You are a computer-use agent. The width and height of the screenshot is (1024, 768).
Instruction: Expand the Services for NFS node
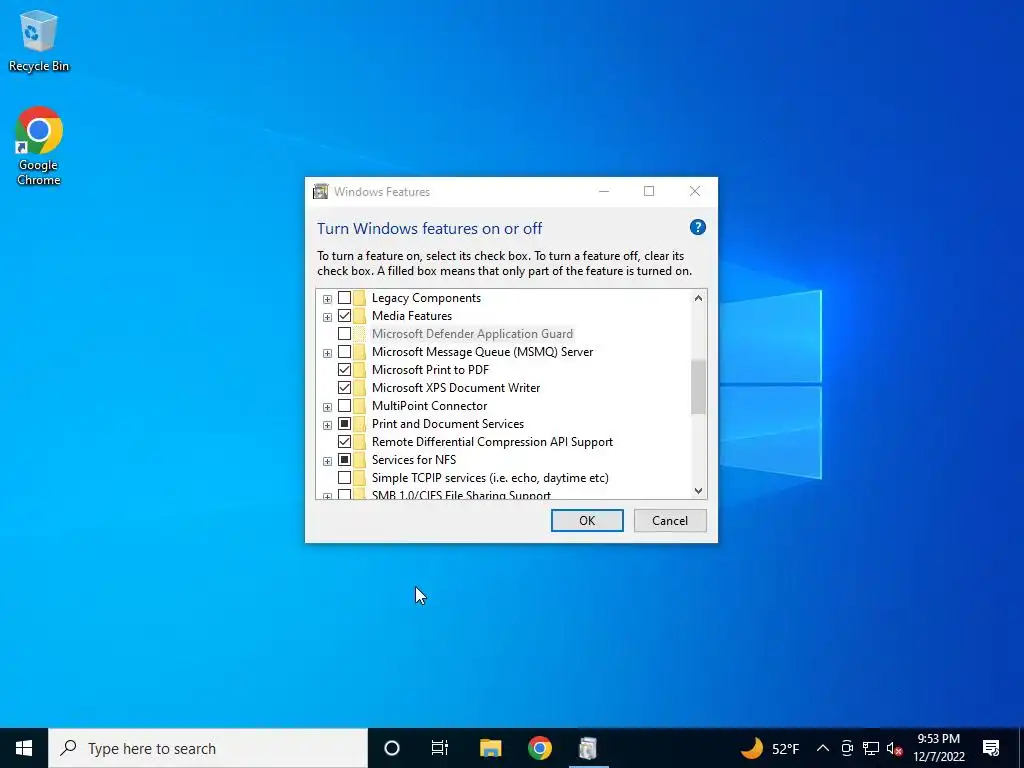(327, 461)
